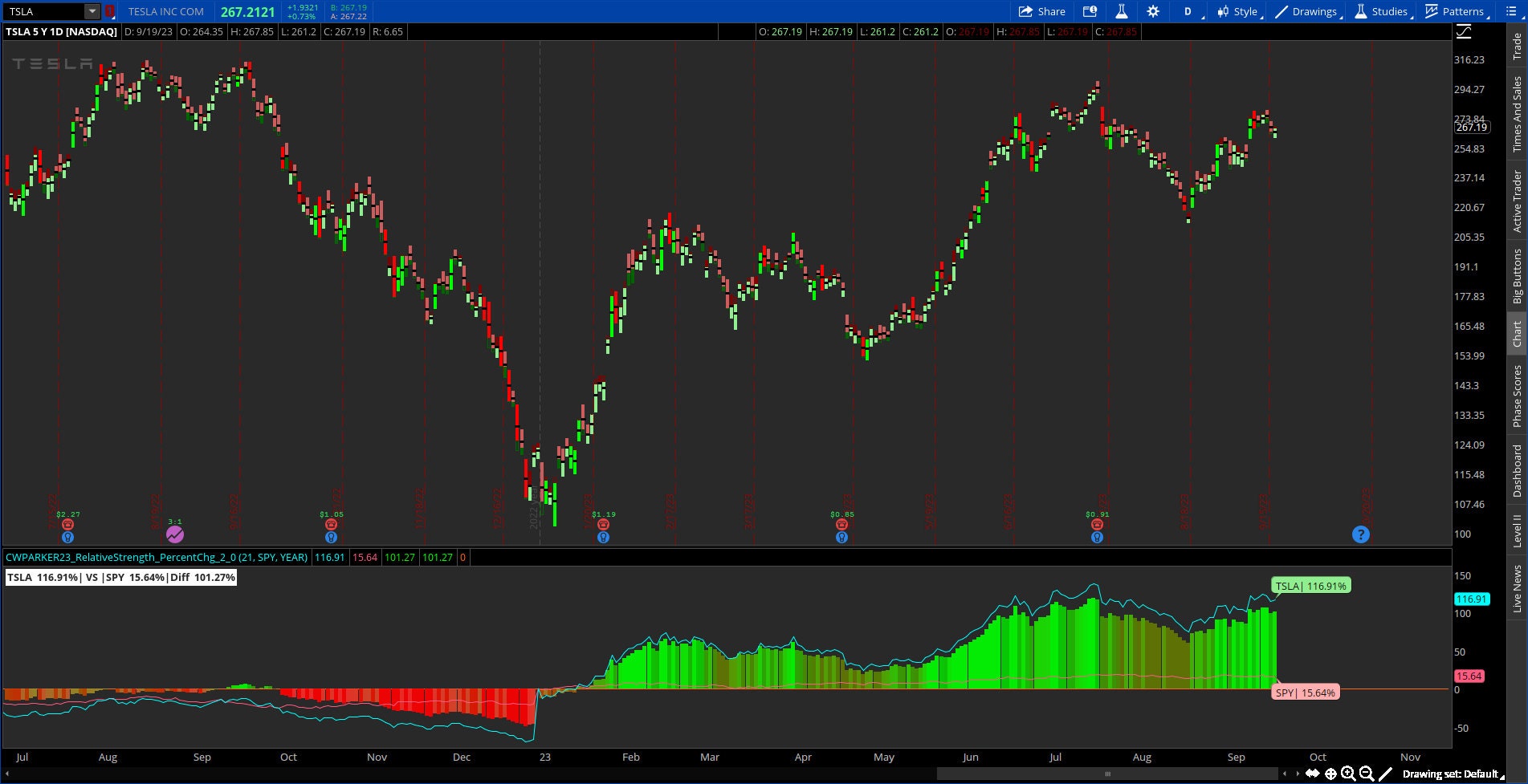This screenshot has width=1528, height=784.
Task: Click the zoom out magnifier icon
Action: tap(1367, 774)
